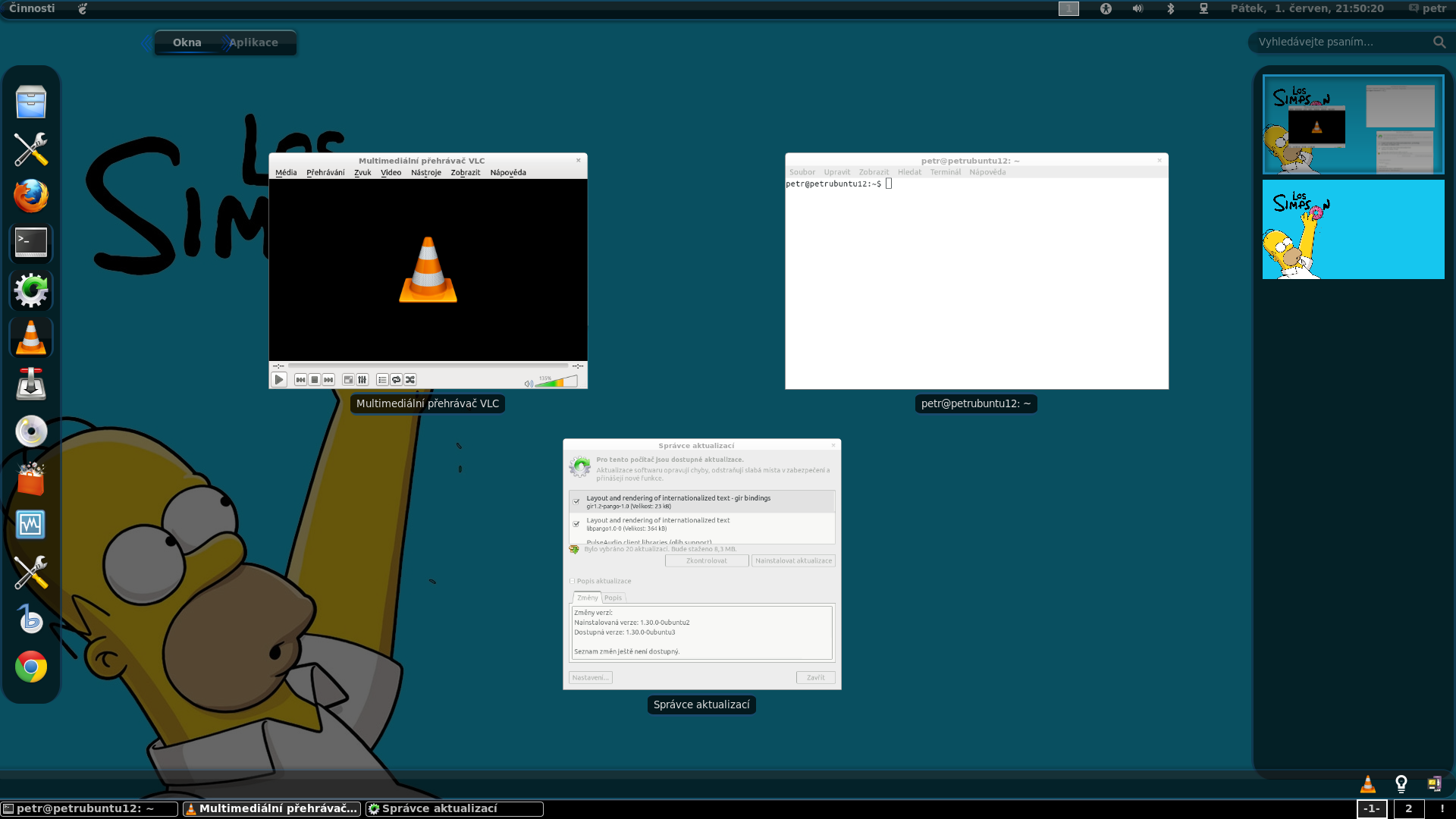This screenshot has height=819, width=1456.
Task: Click Nainstalovat aktualizace button
Action: (x=793, y=561)
